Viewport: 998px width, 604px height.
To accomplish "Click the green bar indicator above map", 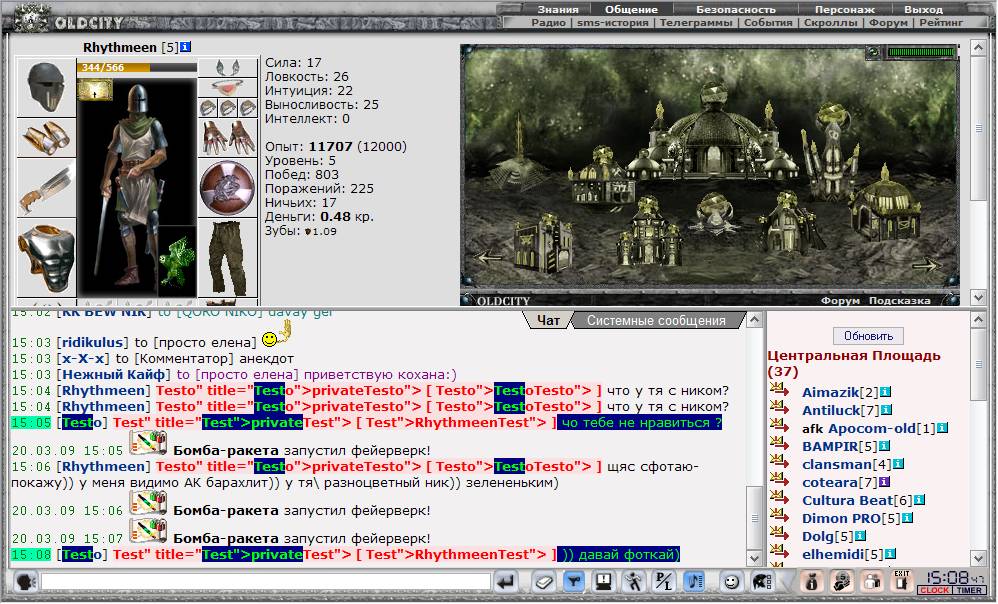I will [921, 52].
